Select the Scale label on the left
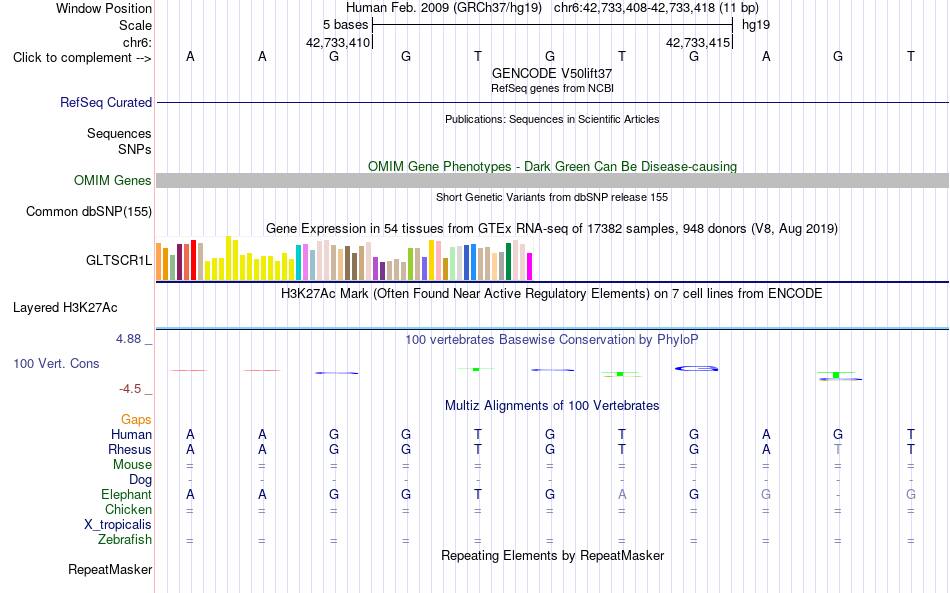 tap(135, 25)
